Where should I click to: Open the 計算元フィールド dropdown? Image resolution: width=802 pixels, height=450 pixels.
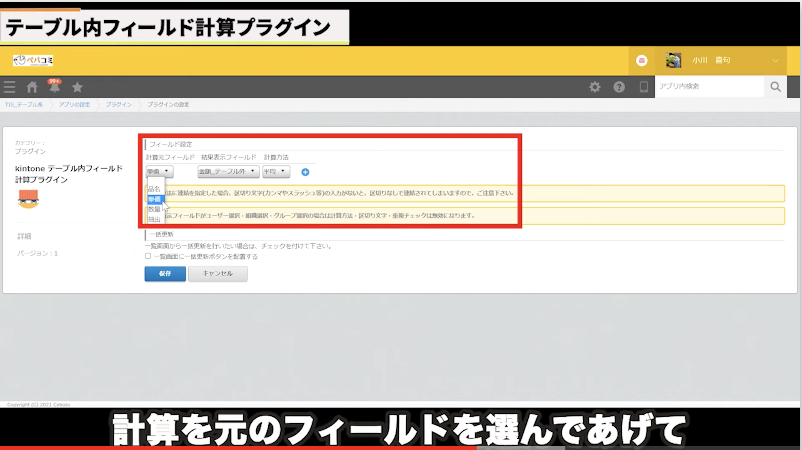[x=159, y=172]
